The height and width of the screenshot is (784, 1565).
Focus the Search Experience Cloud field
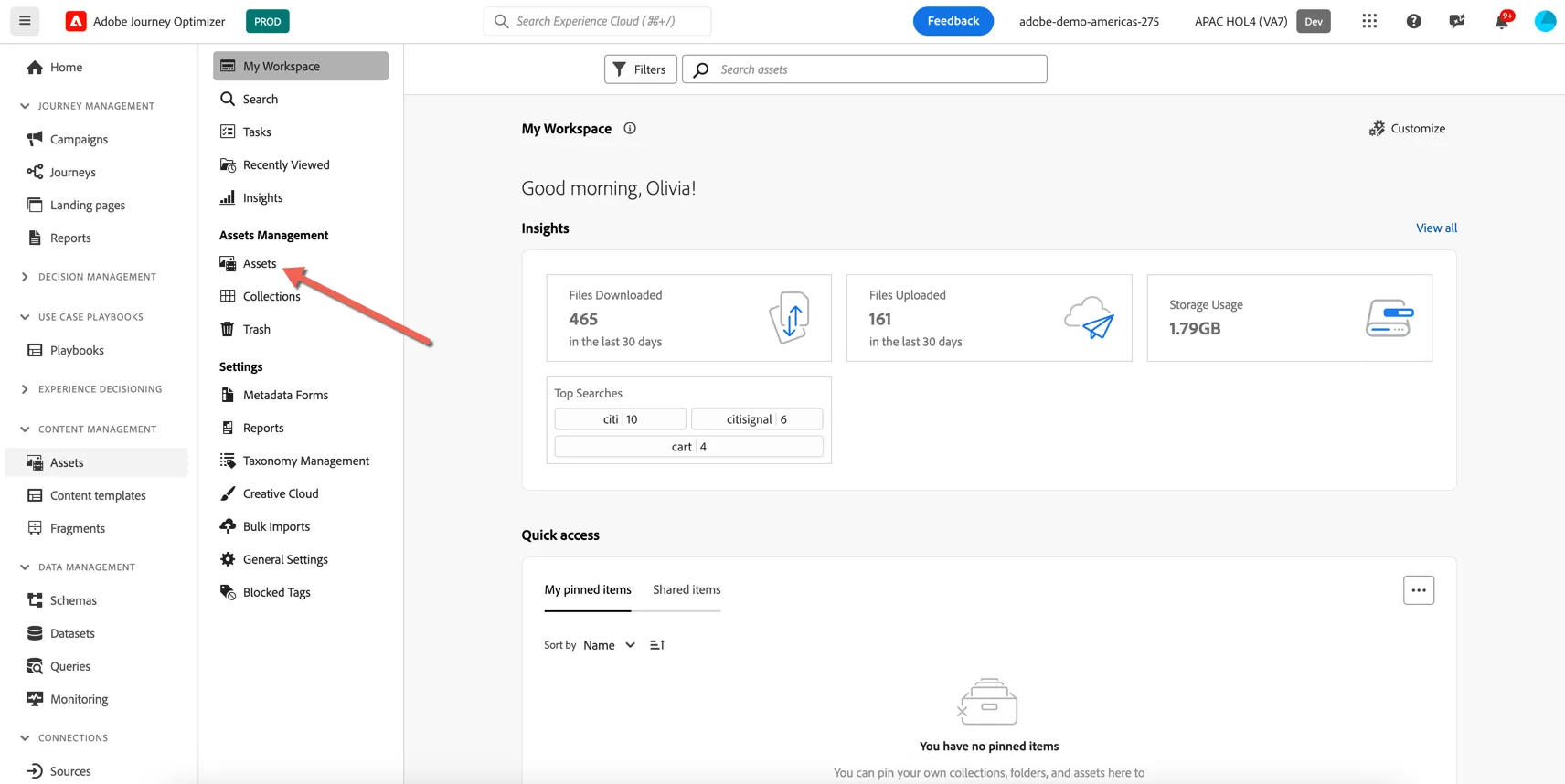(597, 21)
